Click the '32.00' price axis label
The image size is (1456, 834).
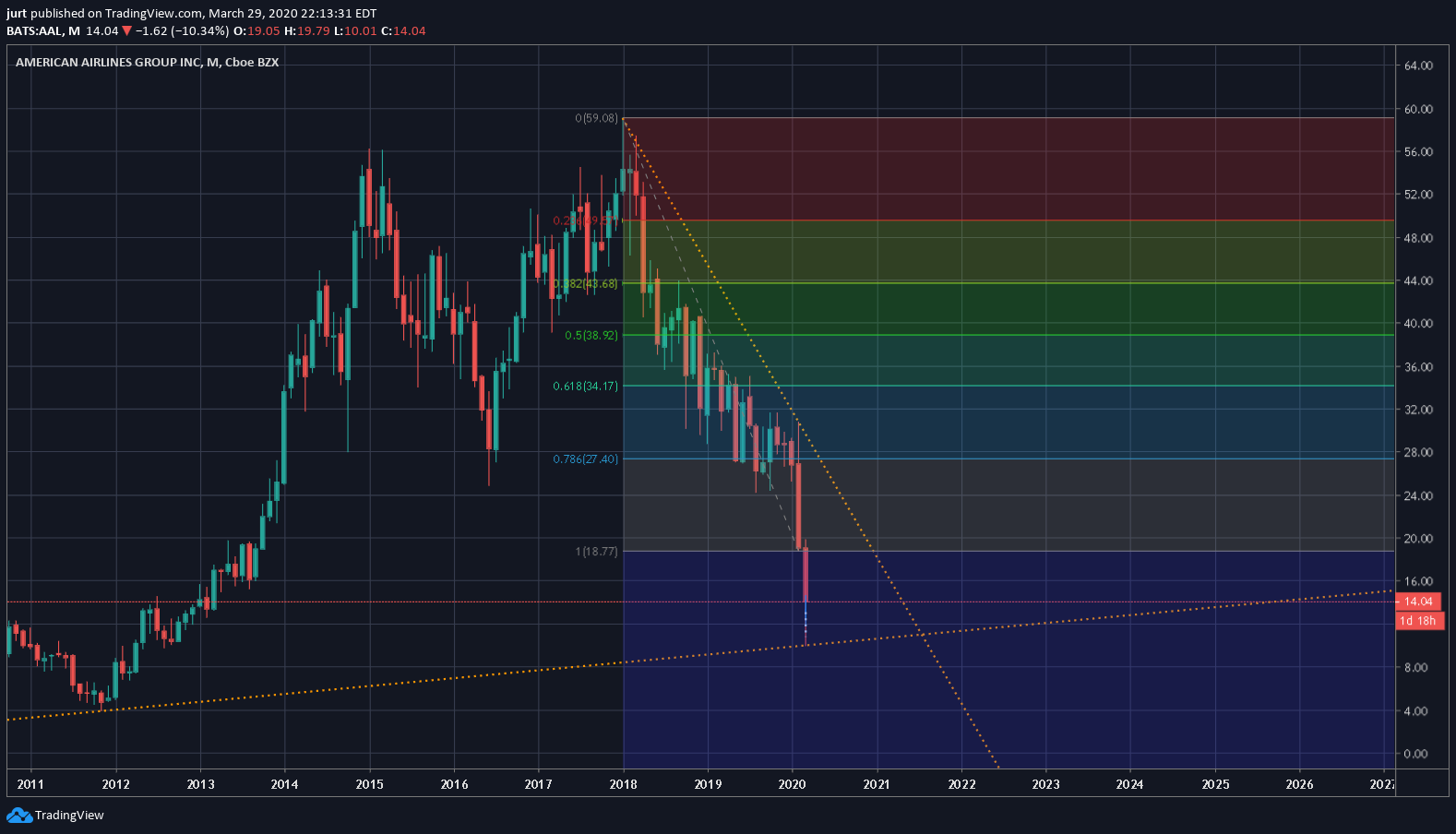click(1418, 410)
